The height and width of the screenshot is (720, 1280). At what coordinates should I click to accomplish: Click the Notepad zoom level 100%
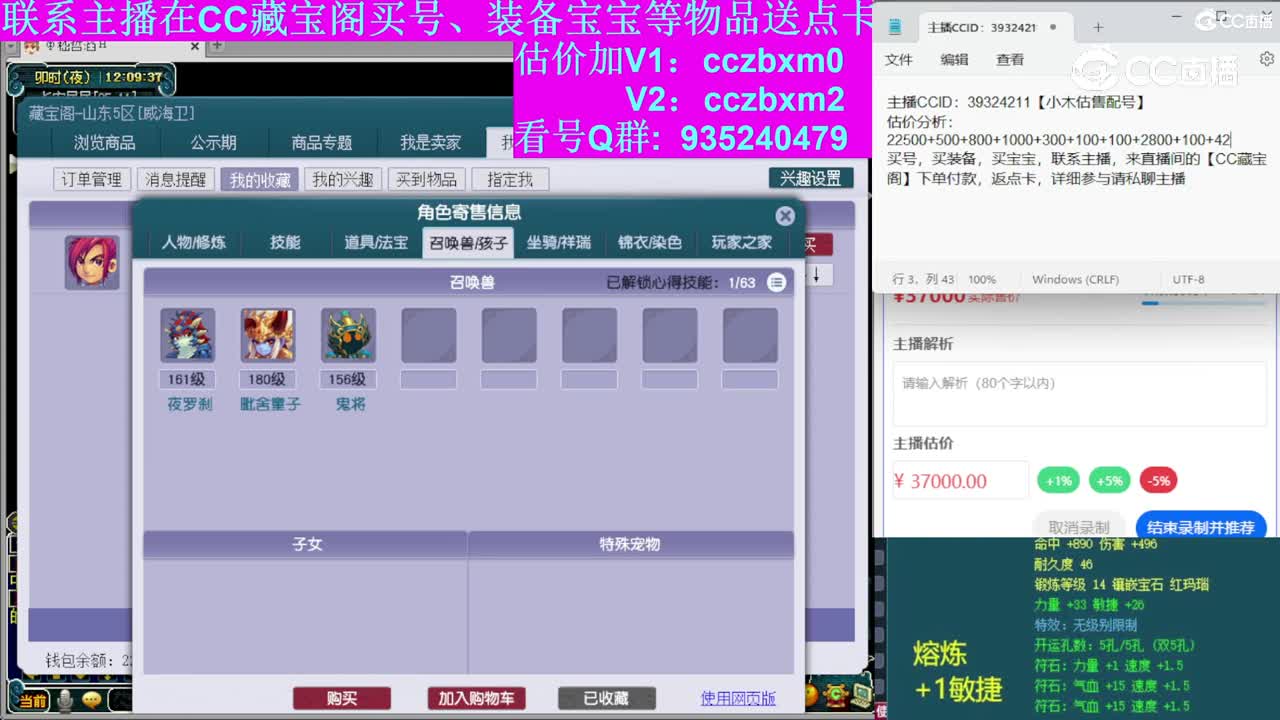click(x=982, y=280)
